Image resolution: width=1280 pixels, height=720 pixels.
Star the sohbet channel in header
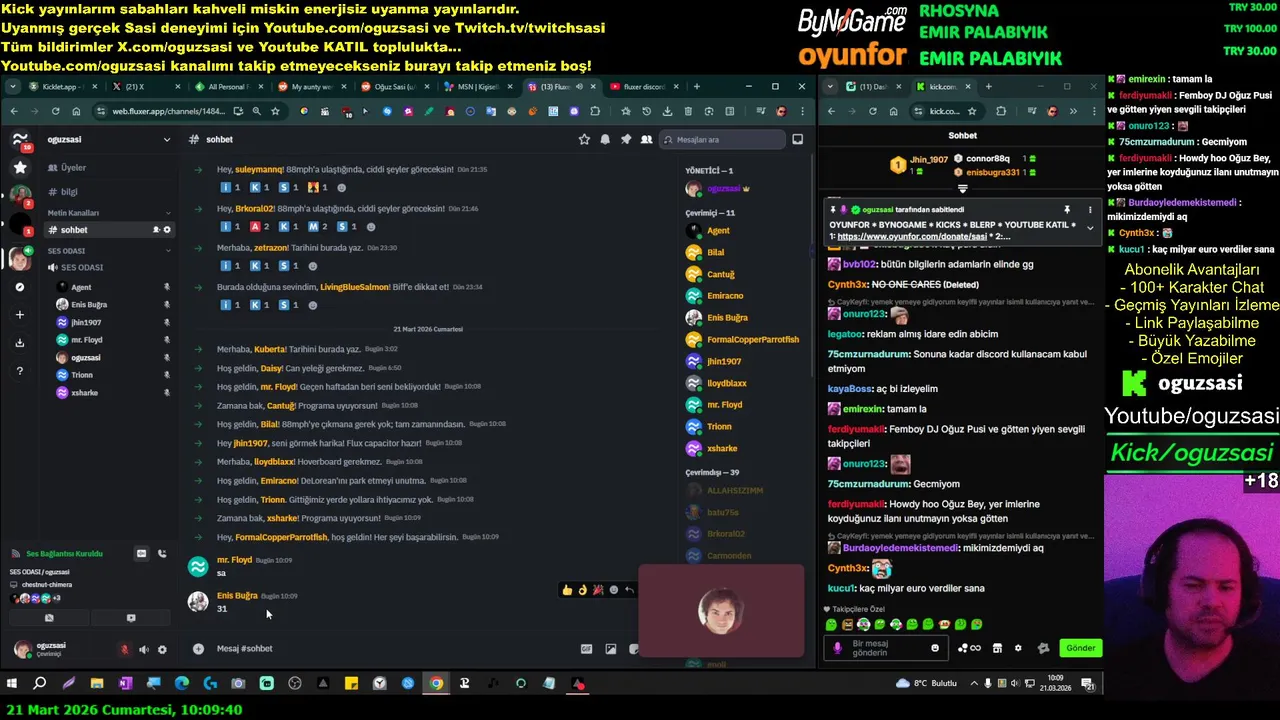click(584, 140)
